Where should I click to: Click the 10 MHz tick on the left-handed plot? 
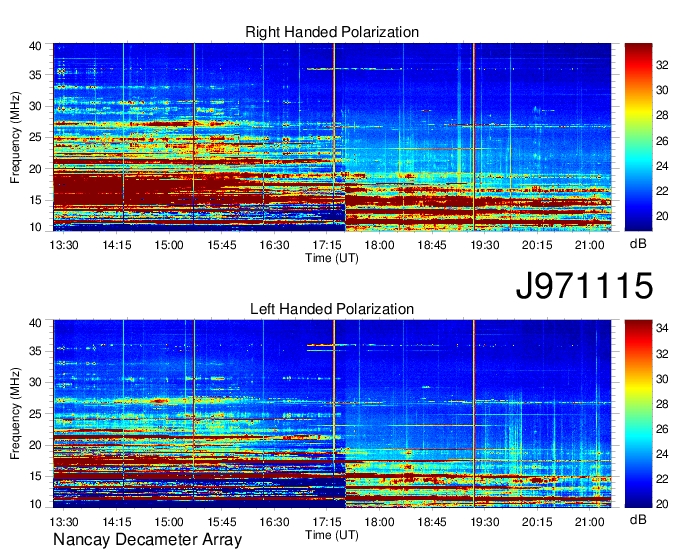[35, 504]
